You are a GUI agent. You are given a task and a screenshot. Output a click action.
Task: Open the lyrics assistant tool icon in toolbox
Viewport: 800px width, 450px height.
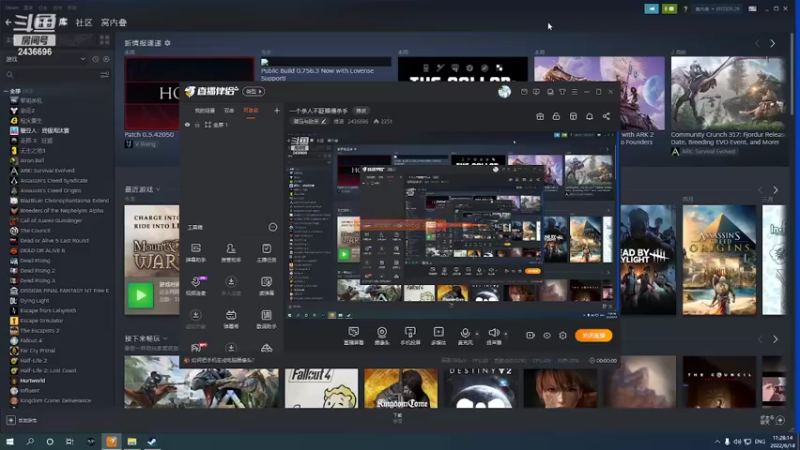pyautogui.click(x=266, y=318)
